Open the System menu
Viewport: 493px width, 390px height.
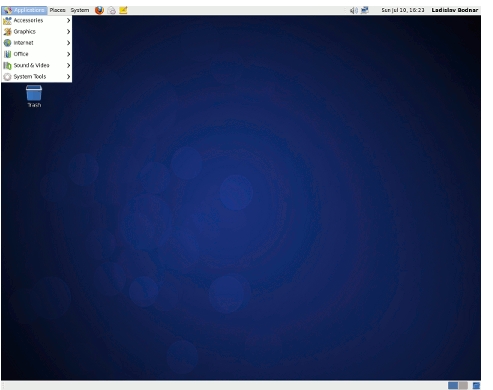click(80, 10)
